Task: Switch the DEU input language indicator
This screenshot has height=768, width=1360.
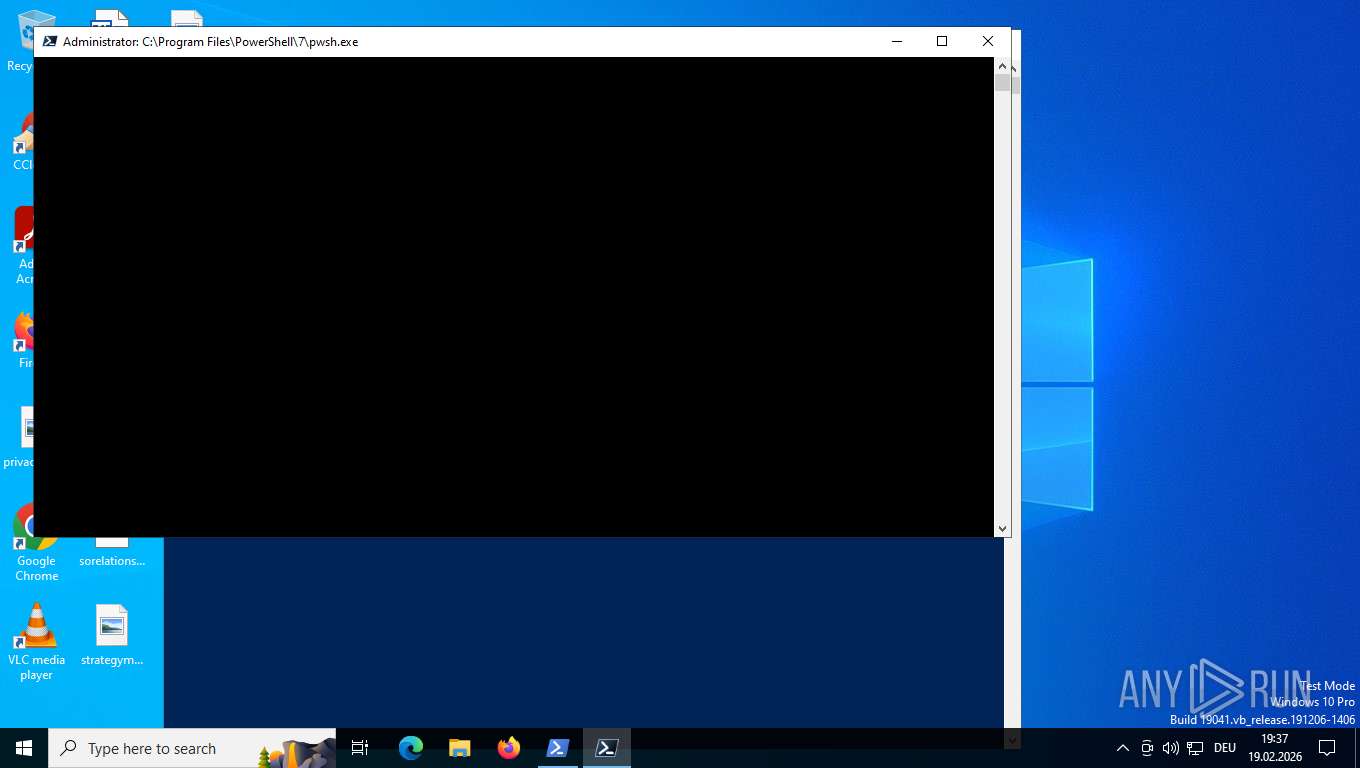Action: coord(1225,748)
